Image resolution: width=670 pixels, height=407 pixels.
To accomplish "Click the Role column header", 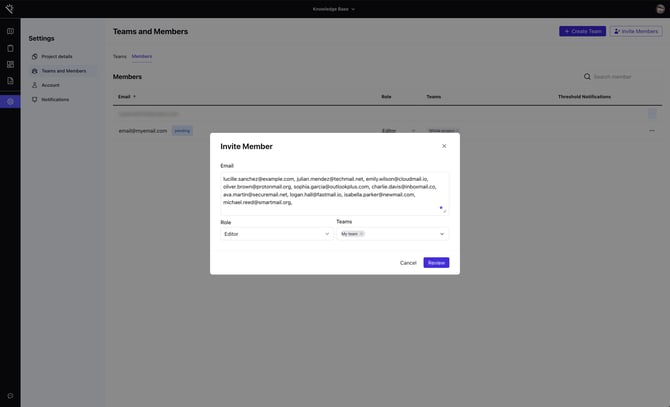I will pyautogui.click(x=386, y=97).
